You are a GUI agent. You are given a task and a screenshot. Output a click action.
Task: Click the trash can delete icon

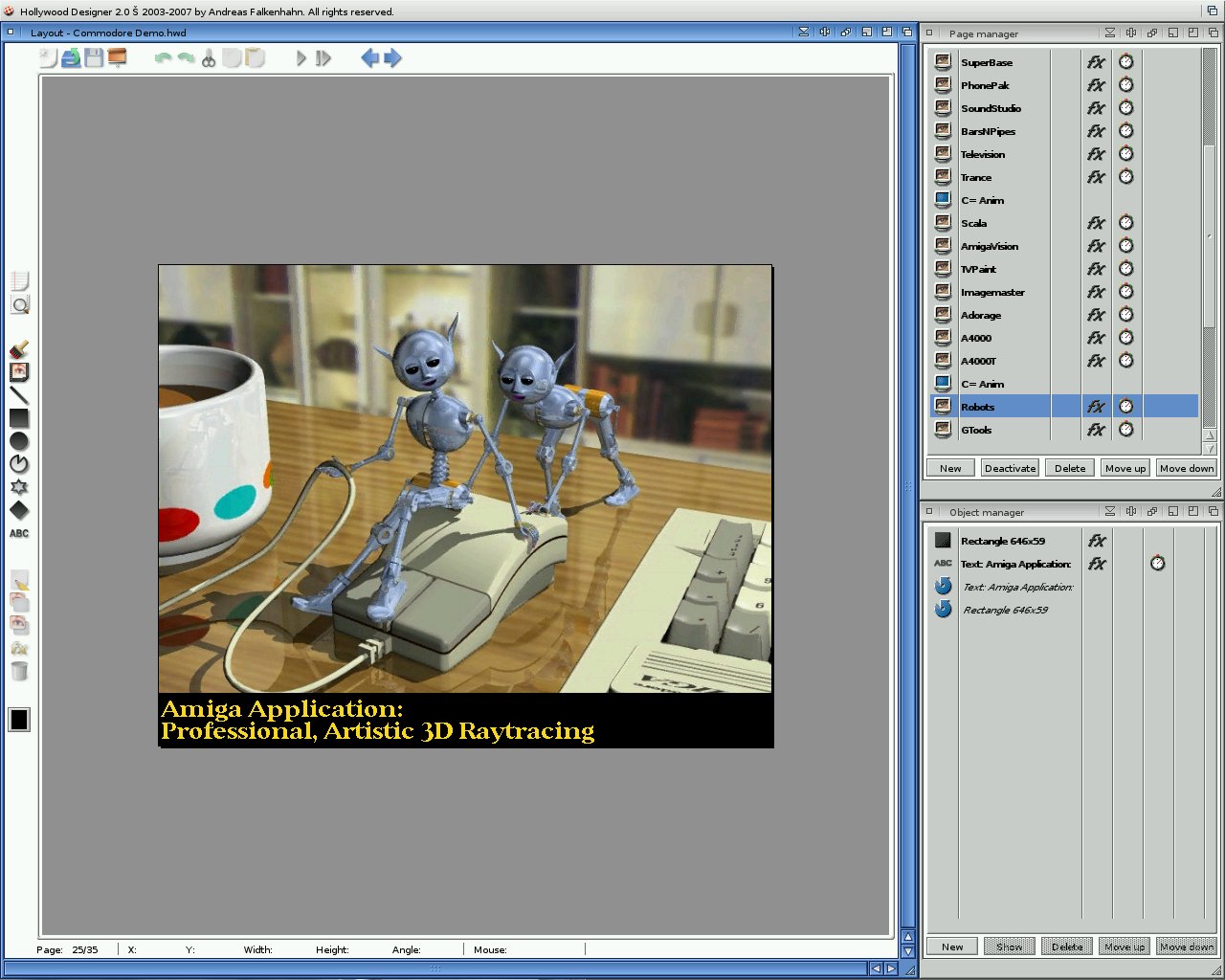(x=19, y=671)
